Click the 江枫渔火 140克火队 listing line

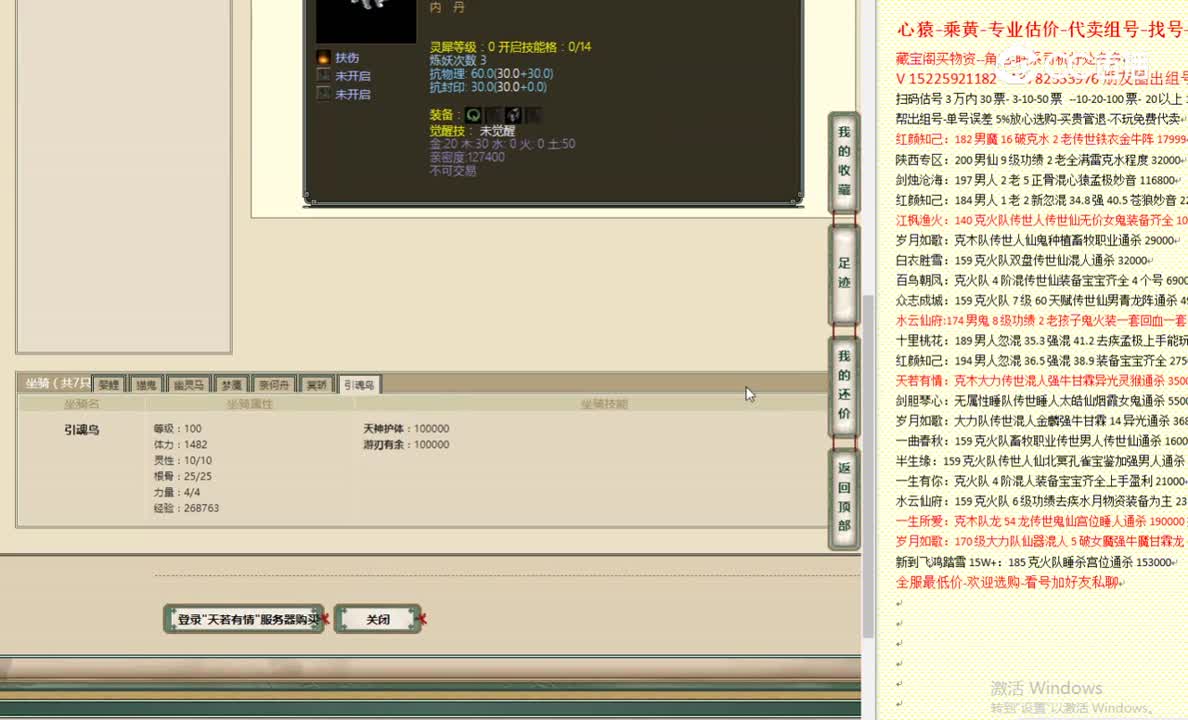point(1041,220)
